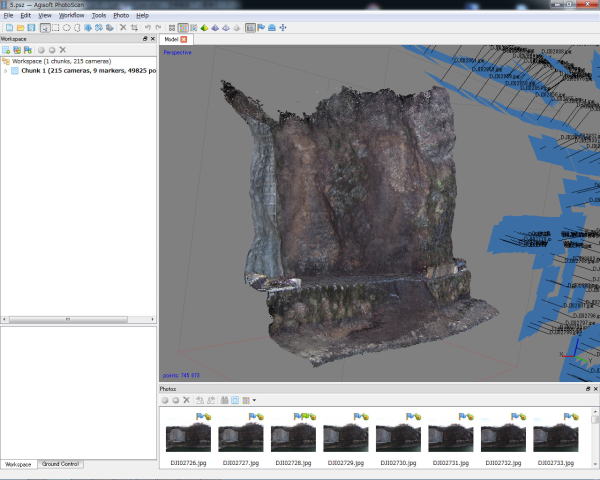Open the Help menu
This screenshot has width=600, height=480.
point(142,15)
